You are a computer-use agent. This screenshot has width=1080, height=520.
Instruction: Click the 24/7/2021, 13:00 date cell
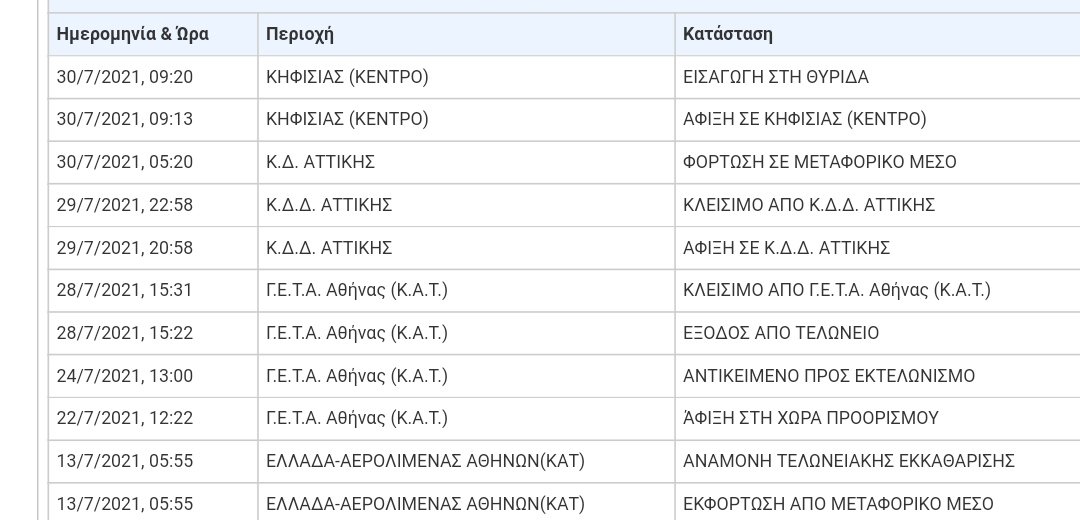coord(153,376)
